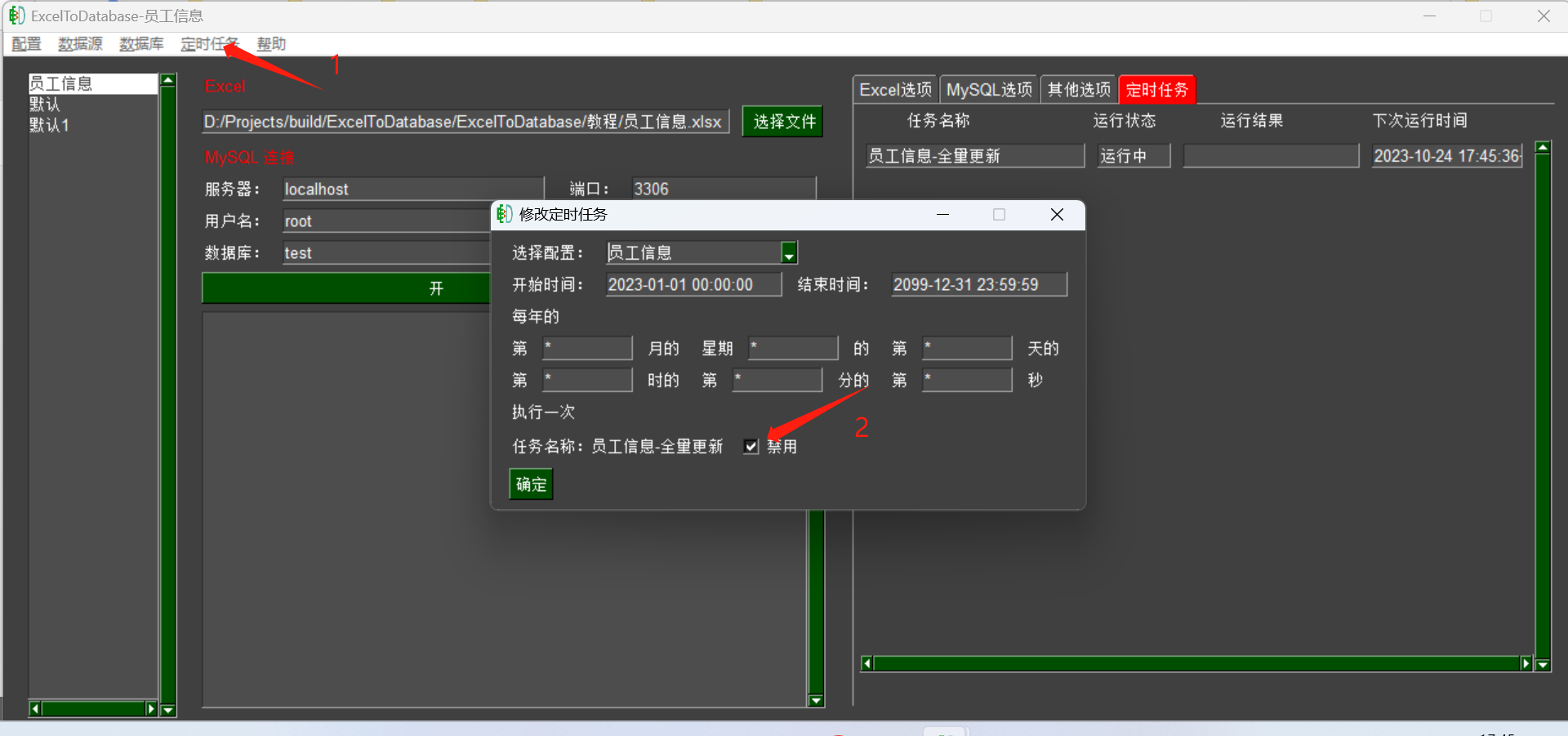This screenshot has width=1568, height=736.
Task: Switch to the MySQL选项 tab
Action: pos(988,89)
